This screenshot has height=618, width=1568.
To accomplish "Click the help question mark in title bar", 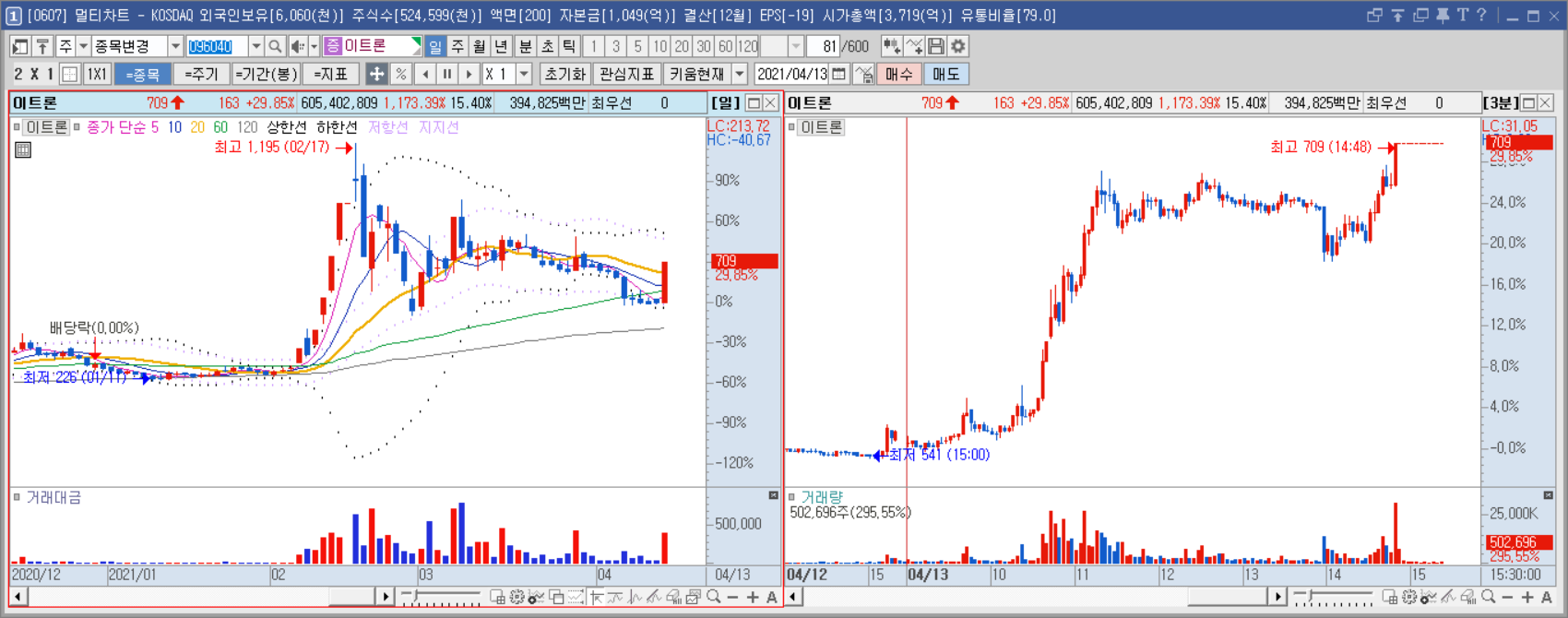I will coord(1482,16).
